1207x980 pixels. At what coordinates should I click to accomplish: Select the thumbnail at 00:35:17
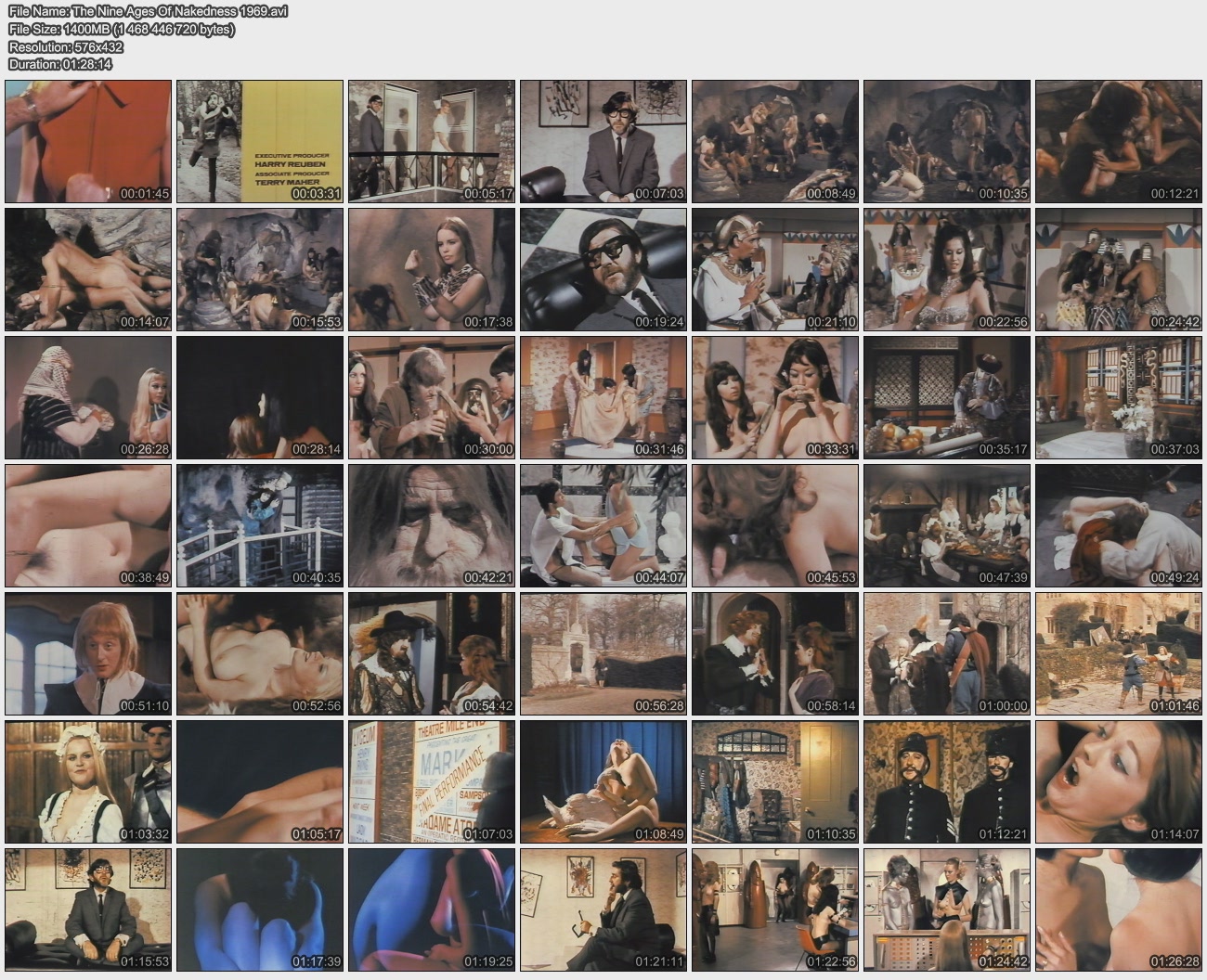947,397
